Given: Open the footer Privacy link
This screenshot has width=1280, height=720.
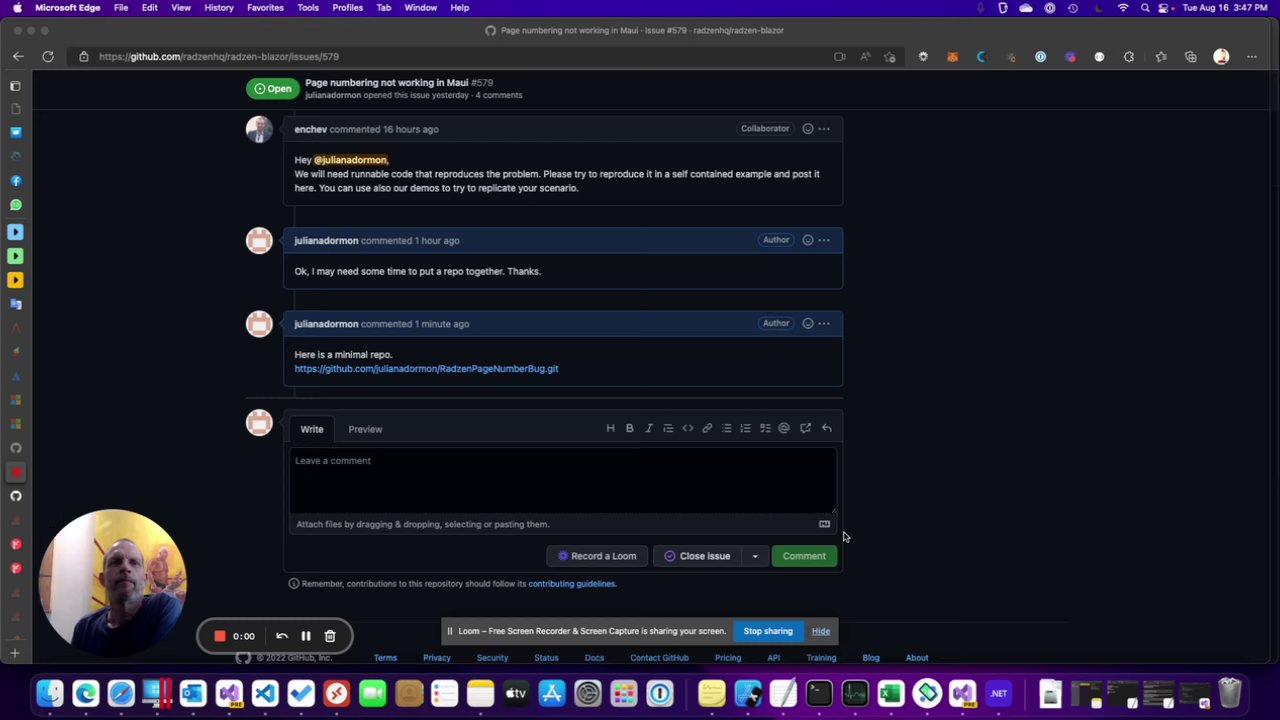Looking at the screenshot, I should [x=436, y=658].
